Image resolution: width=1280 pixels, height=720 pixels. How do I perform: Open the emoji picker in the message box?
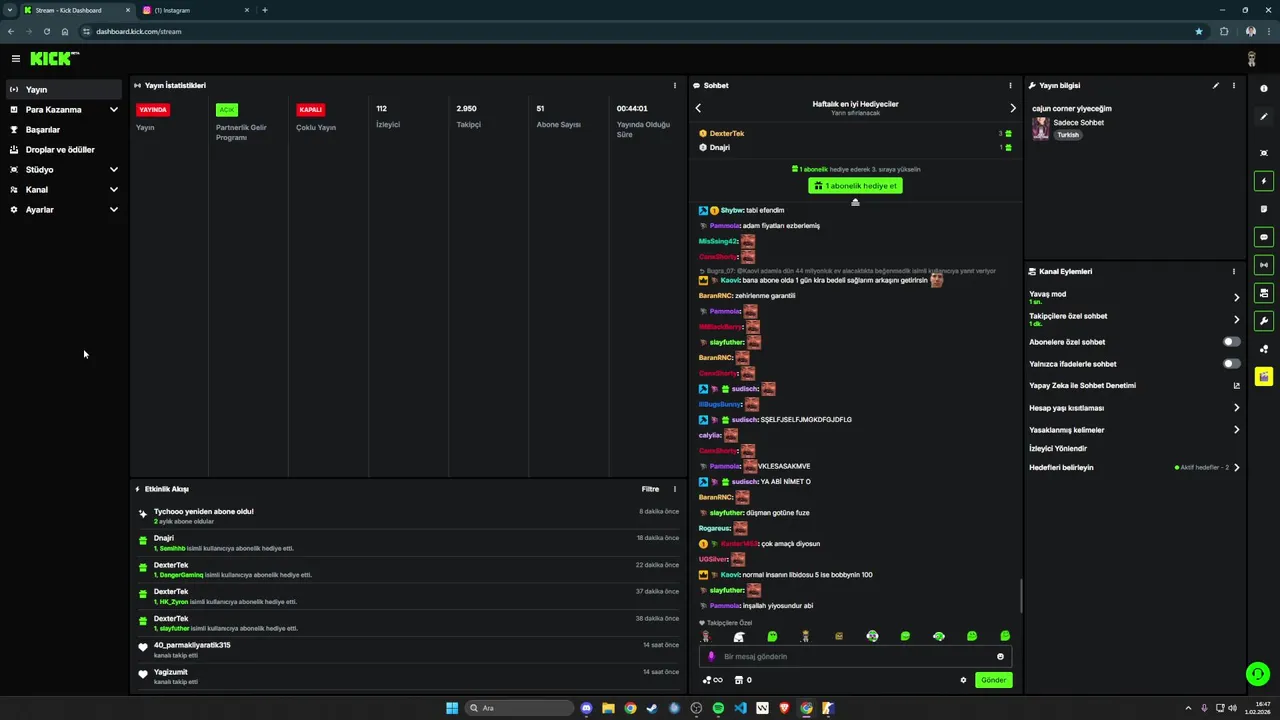click(1000, 657)
